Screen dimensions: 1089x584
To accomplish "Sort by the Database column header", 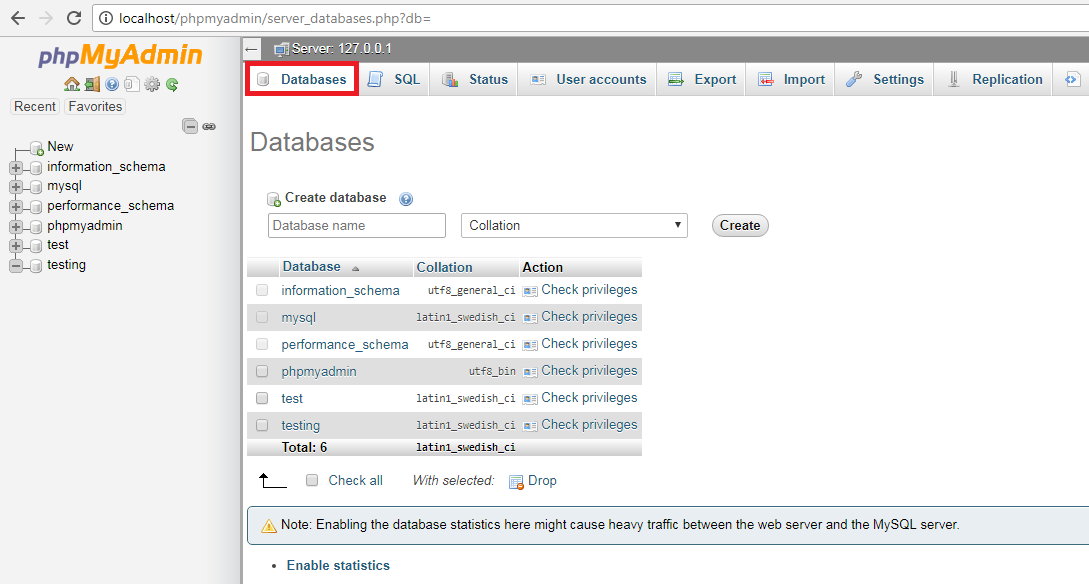I will [x=311, y=267].
